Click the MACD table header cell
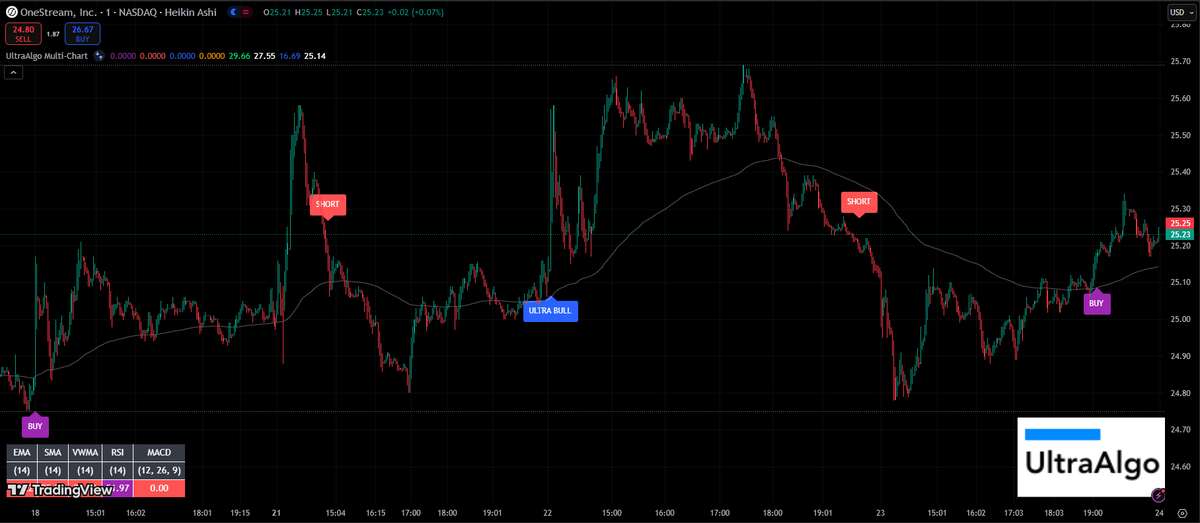 point(159,453)
